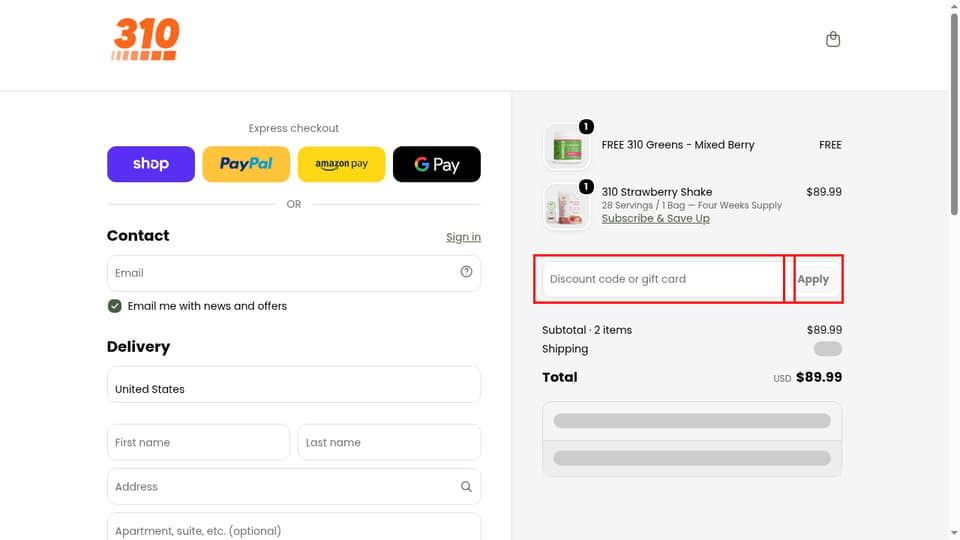The image size is (960, 540).
Task: Open the Sign in link
Action: [463, 237]
